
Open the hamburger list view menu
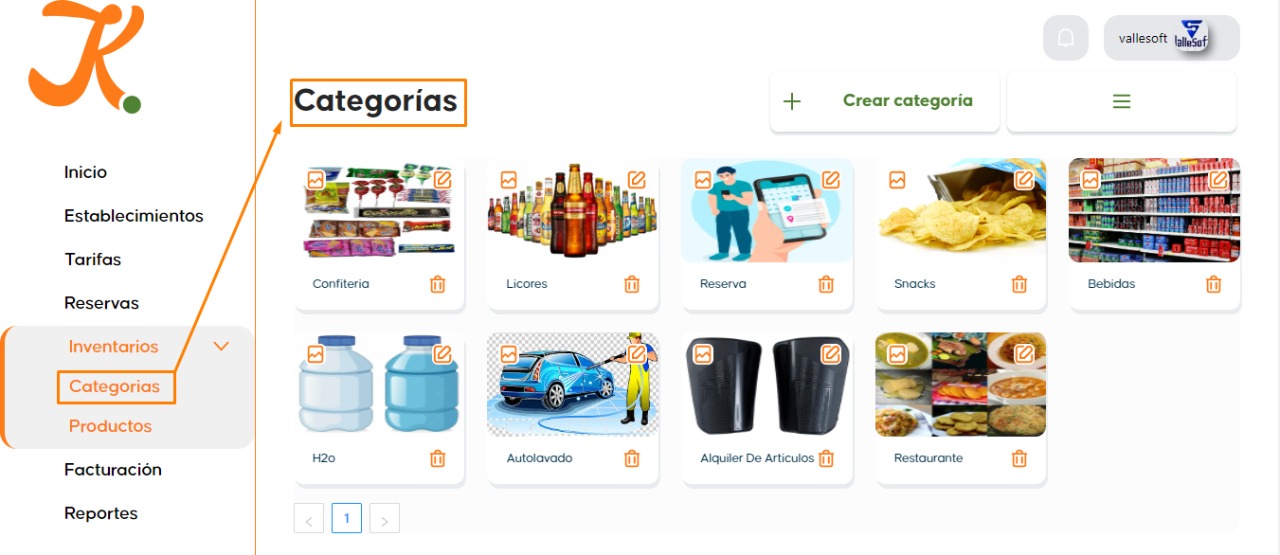[1122, 101]
